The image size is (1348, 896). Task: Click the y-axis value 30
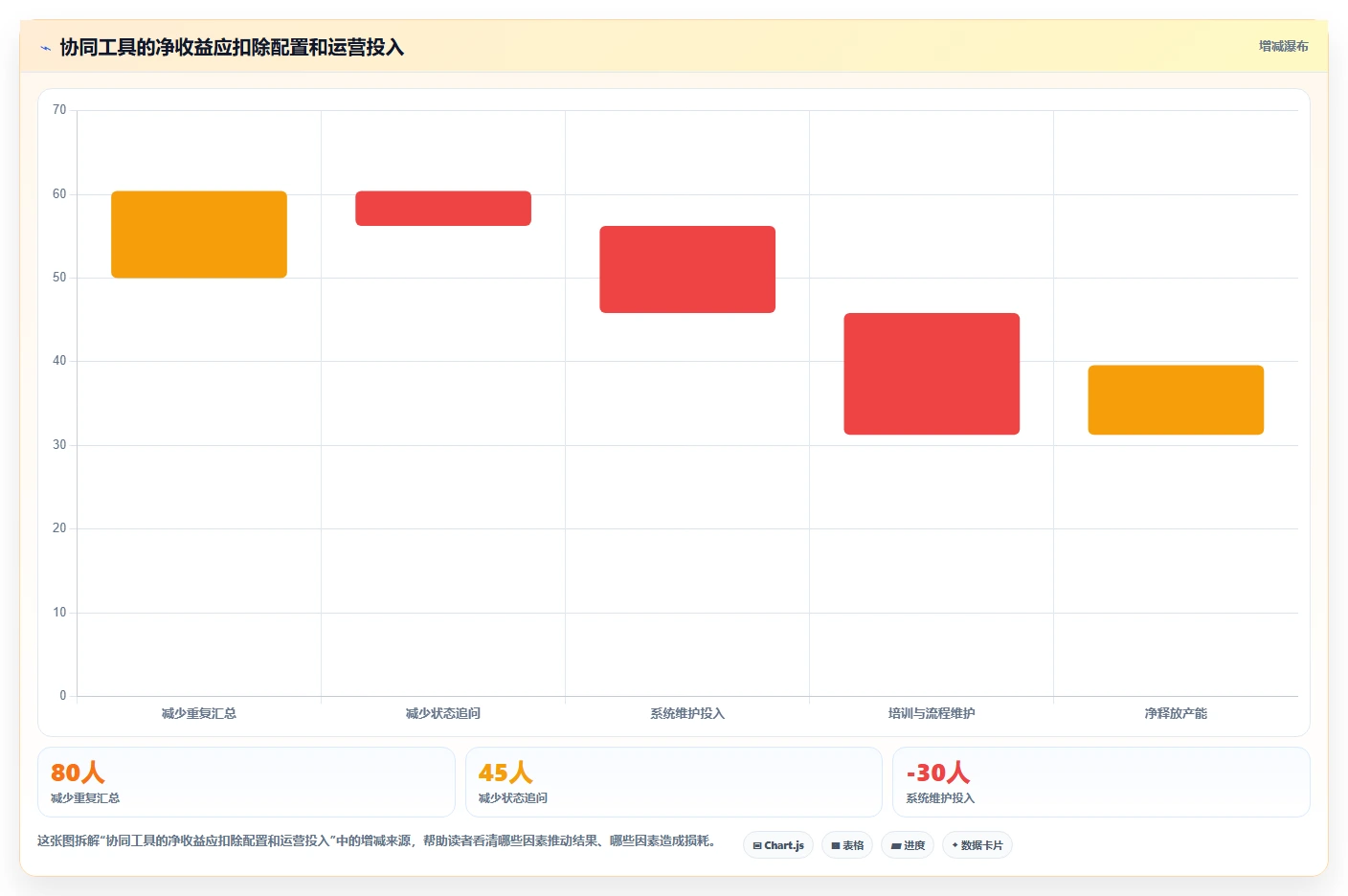coord(59,445)
